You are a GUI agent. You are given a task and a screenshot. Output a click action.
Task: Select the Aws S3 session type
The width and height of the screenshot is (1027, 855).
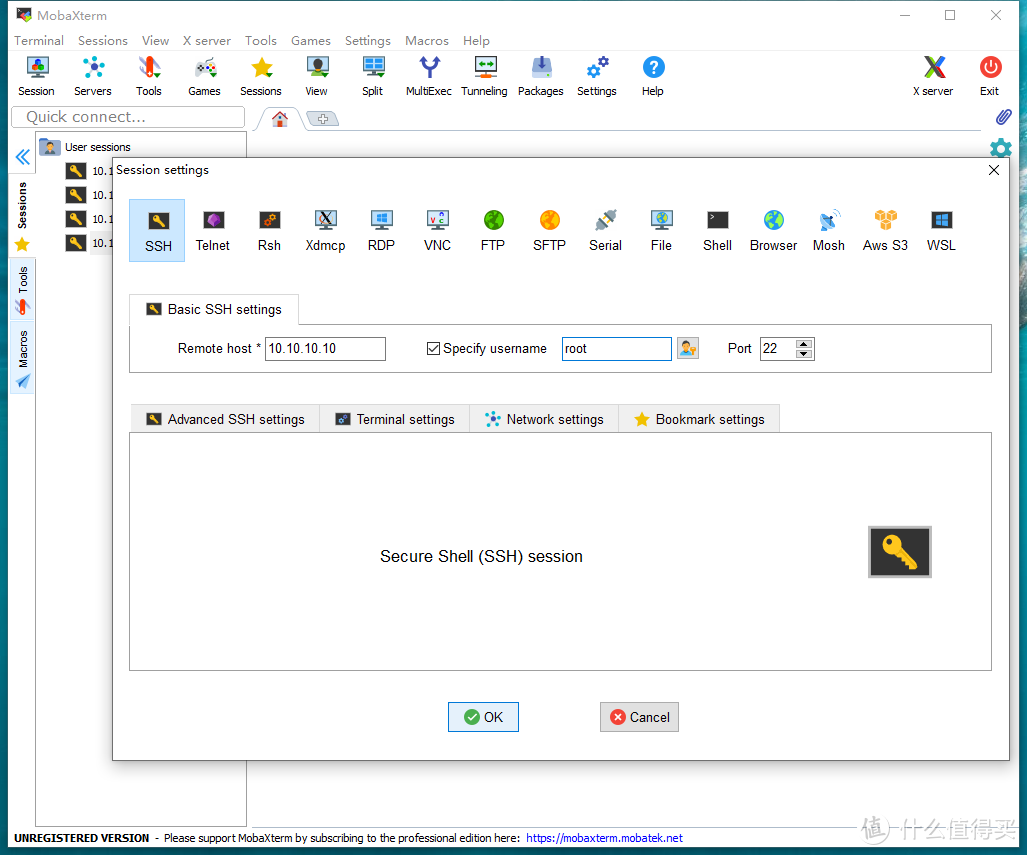(x=886, y=231)
